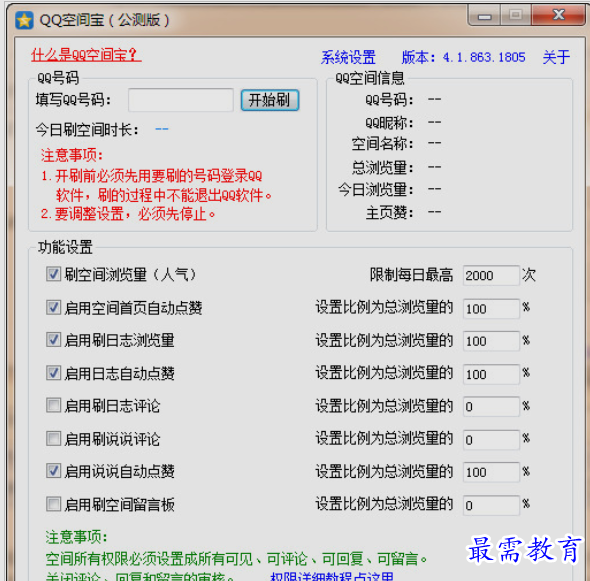Open 系统设置 link

coord(348,58)
